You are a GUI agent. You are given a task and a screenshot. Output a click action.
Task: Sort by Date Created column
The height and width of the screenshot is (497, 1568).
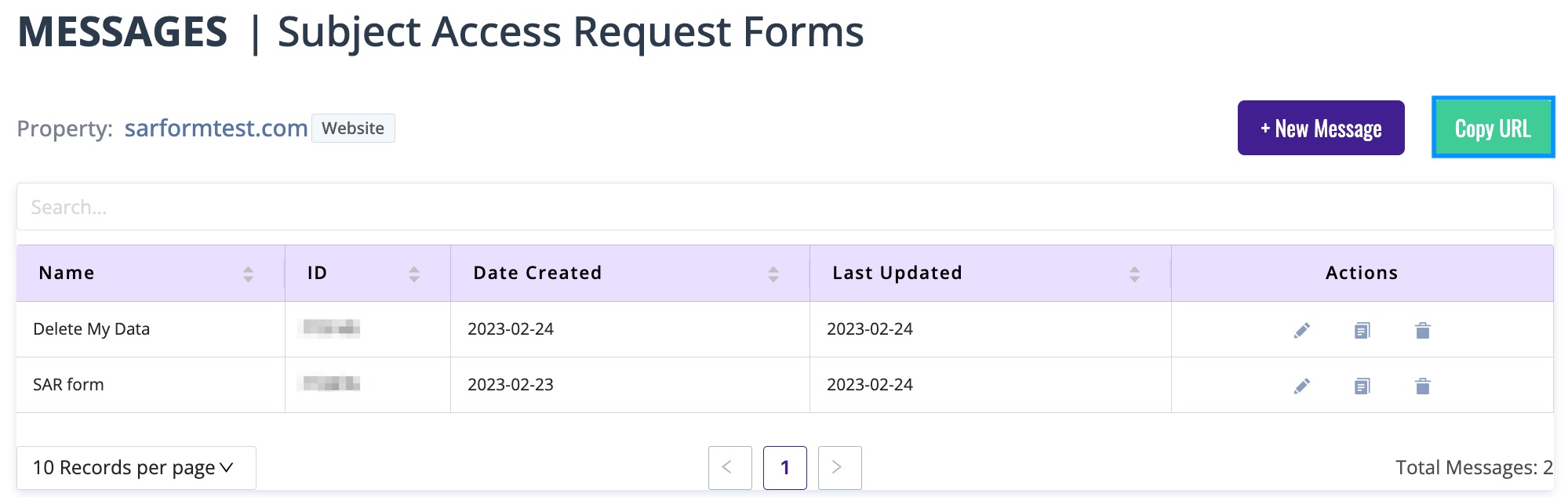click(773, 274)
